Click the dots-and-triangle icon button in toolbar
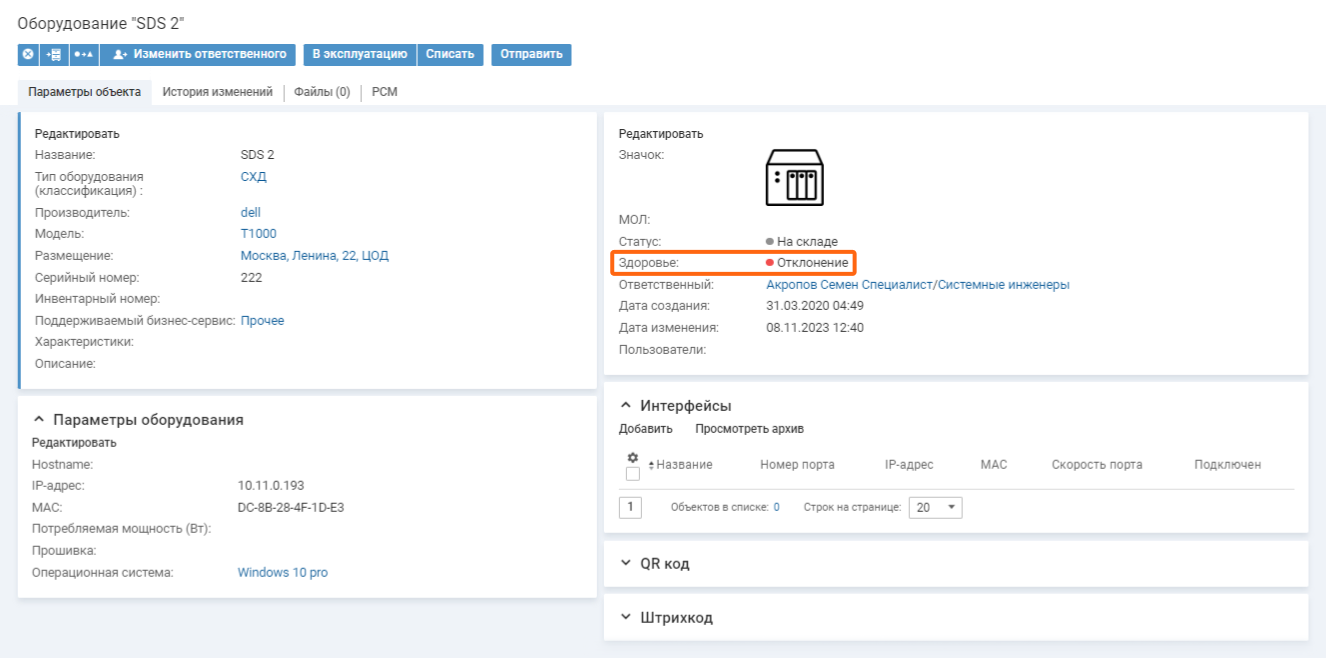The height and width of the screenshot is (658, 1326). [x=84, y=54]
